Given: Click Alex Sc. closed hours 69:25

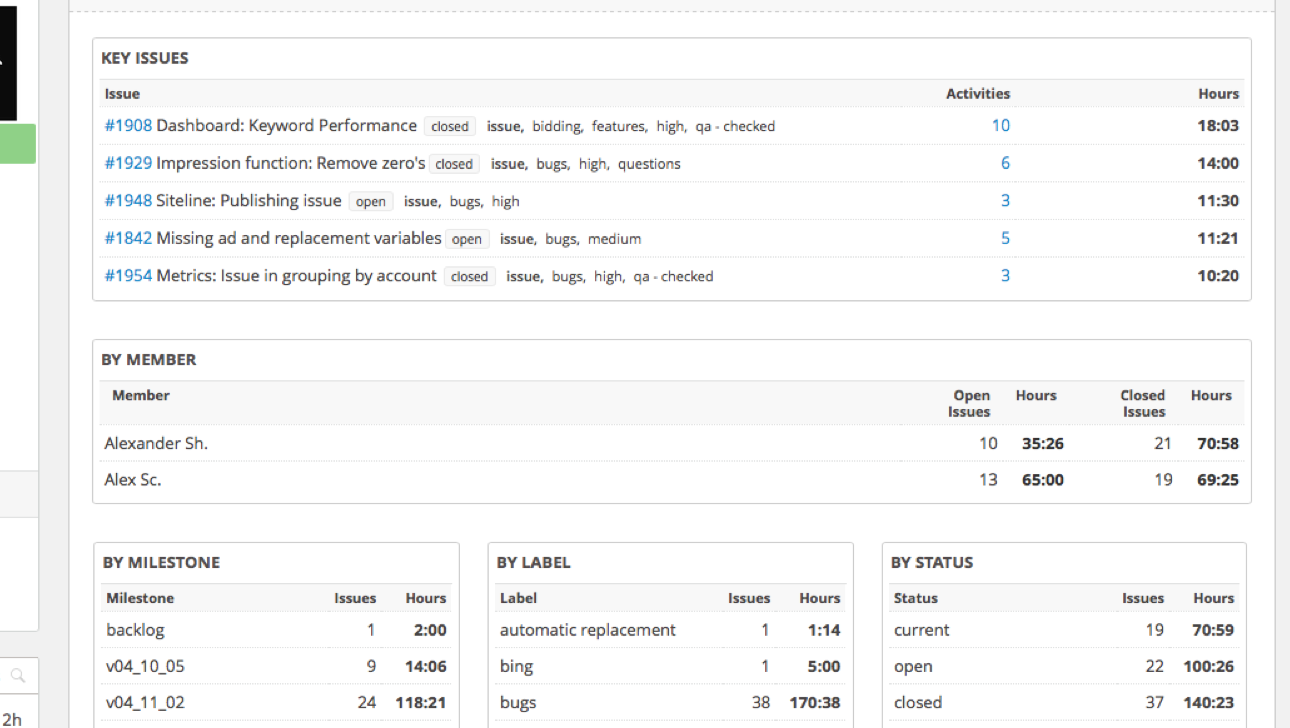Looking at the screenshot, I should pyautogui.click(x=1218, y=480).
